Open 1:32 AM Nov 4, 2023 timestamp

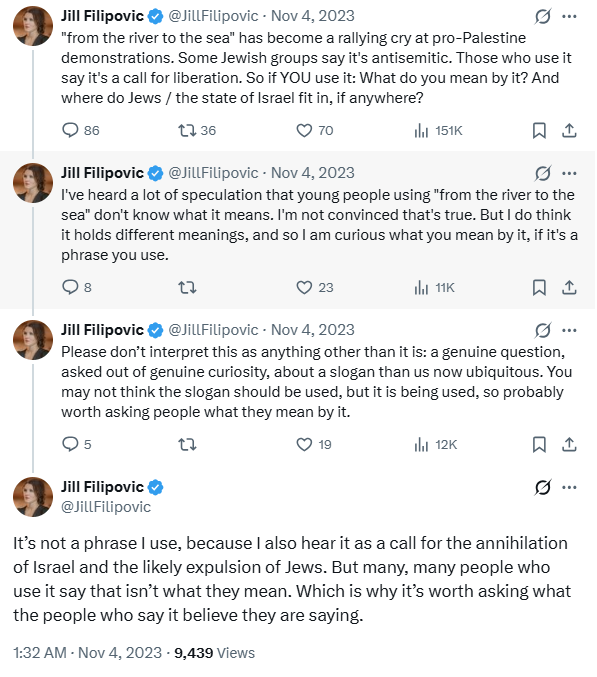pos(88,653)
